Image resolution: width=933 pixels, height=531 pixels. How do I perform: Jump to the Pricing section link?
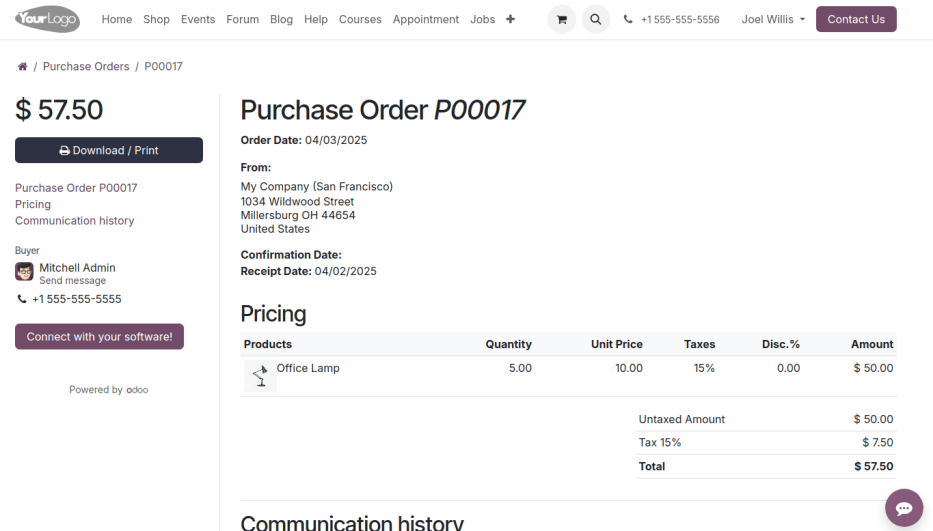click(x=33, y=204)
